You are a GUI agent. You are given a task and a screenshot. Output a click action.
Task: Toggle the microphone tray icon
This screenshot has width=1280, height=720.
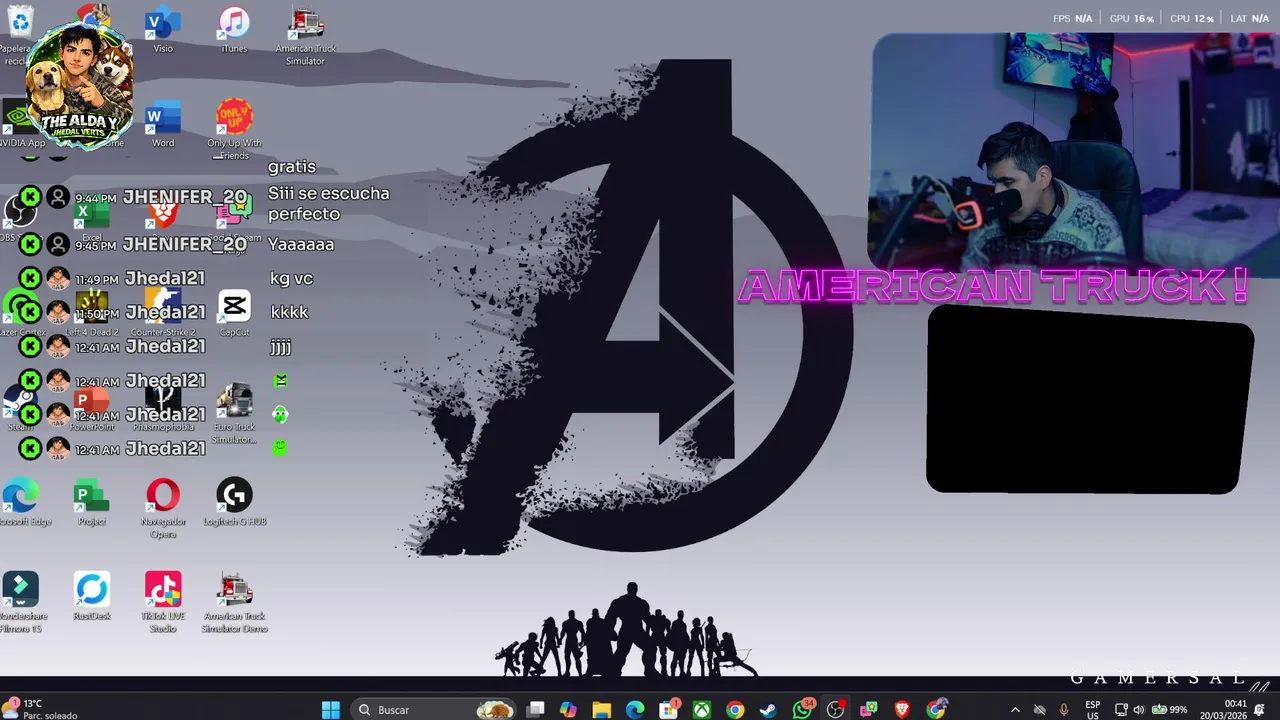1063,710
